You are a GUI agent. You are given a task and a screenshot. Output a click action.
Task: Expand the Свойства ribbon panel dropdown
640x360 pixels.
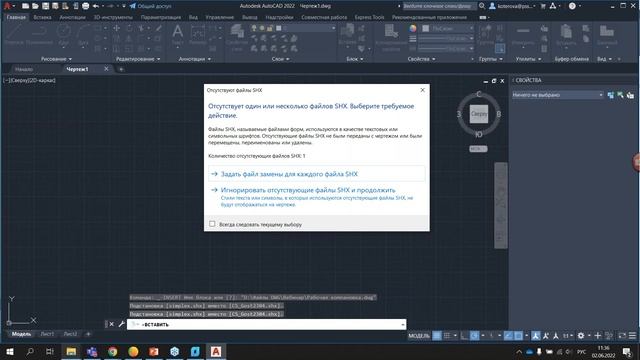[x=421, y=59]
